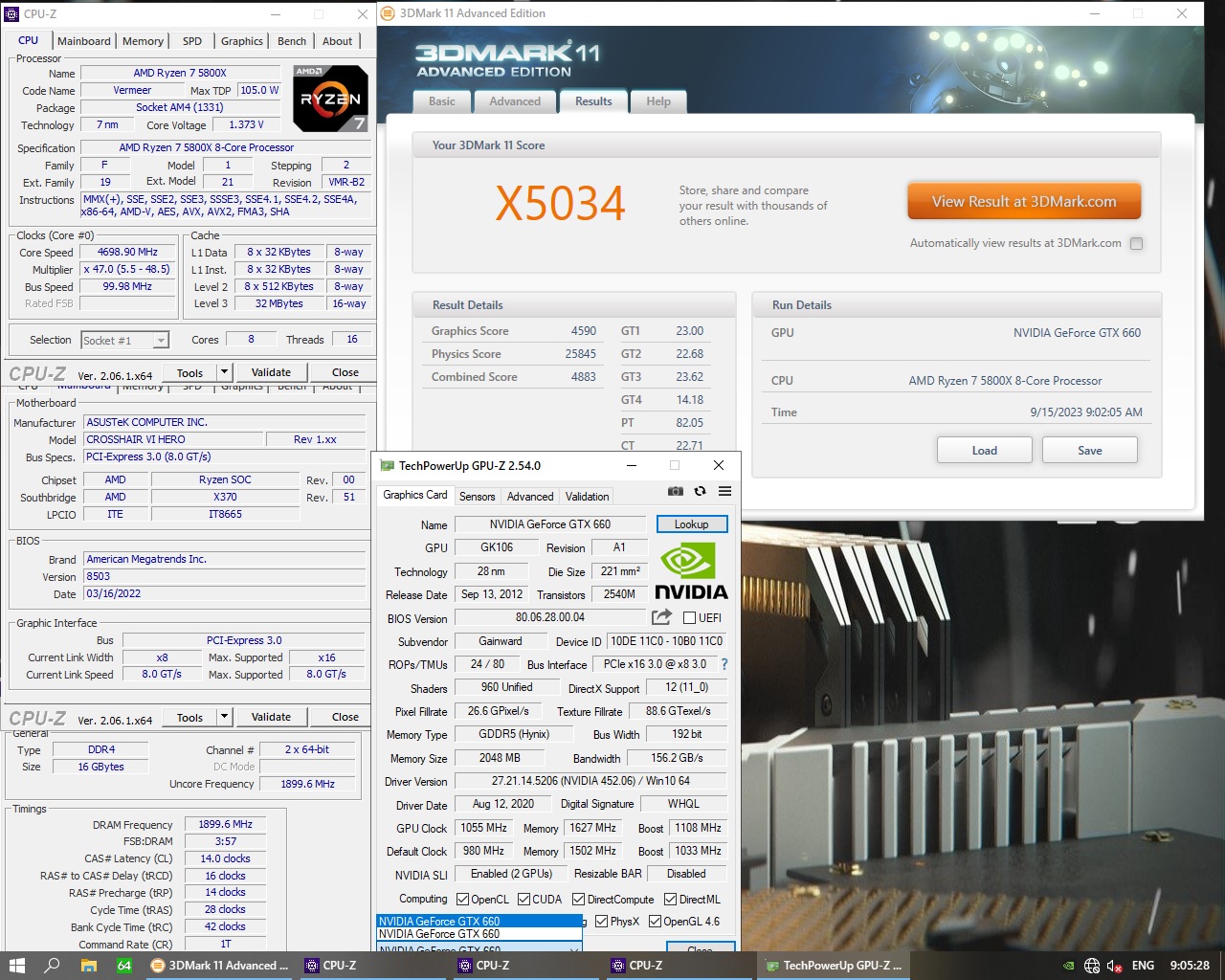Toggle the DirectML checkbox
1225x980 pixels.
pos(671,900)
